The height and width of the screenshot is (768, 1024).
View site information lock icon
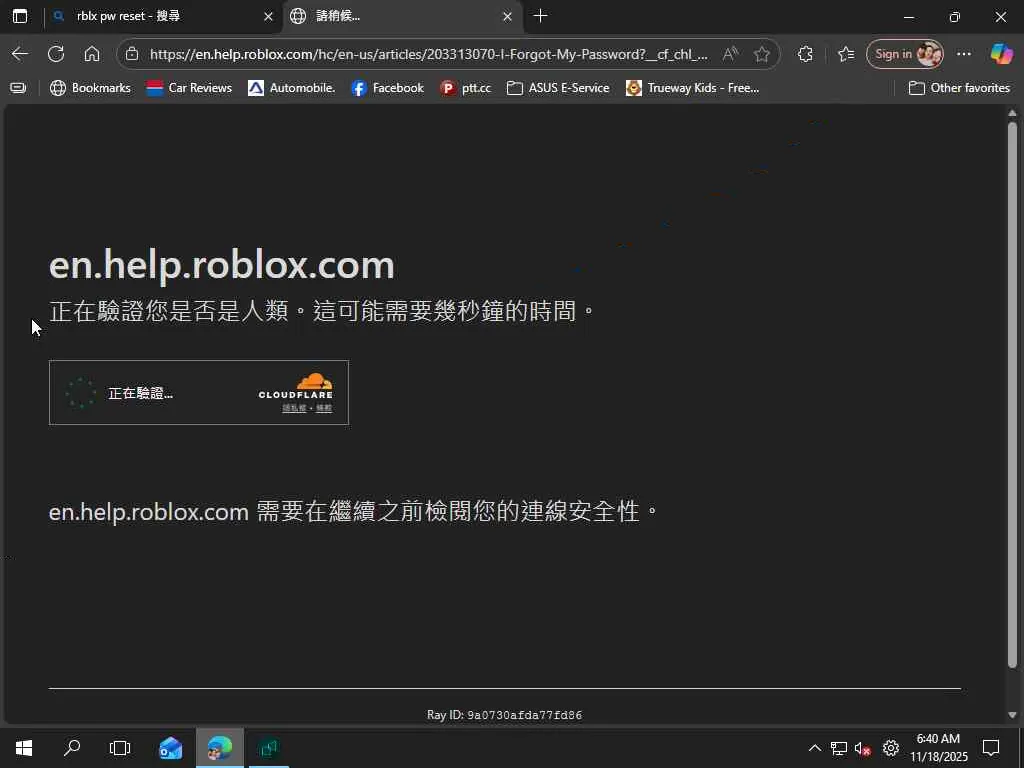132,54
